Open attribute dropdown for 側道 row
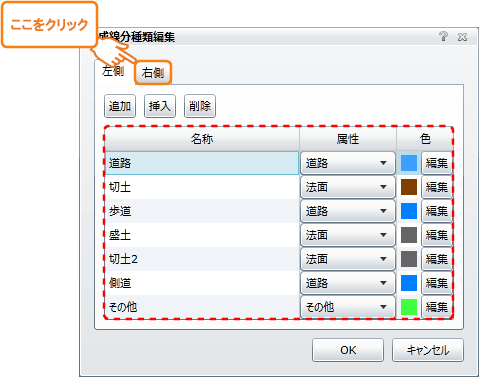This screenshot has width=479, height=377. (x=348, y=283)
